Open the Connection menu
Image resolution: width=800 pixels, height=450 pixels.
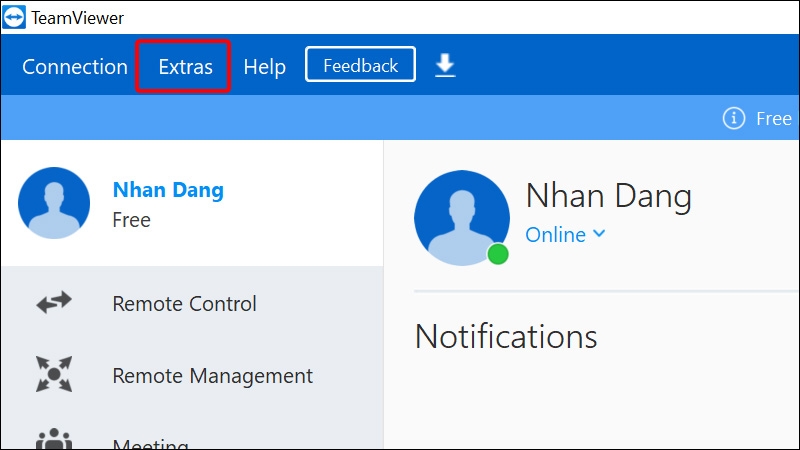74,67
